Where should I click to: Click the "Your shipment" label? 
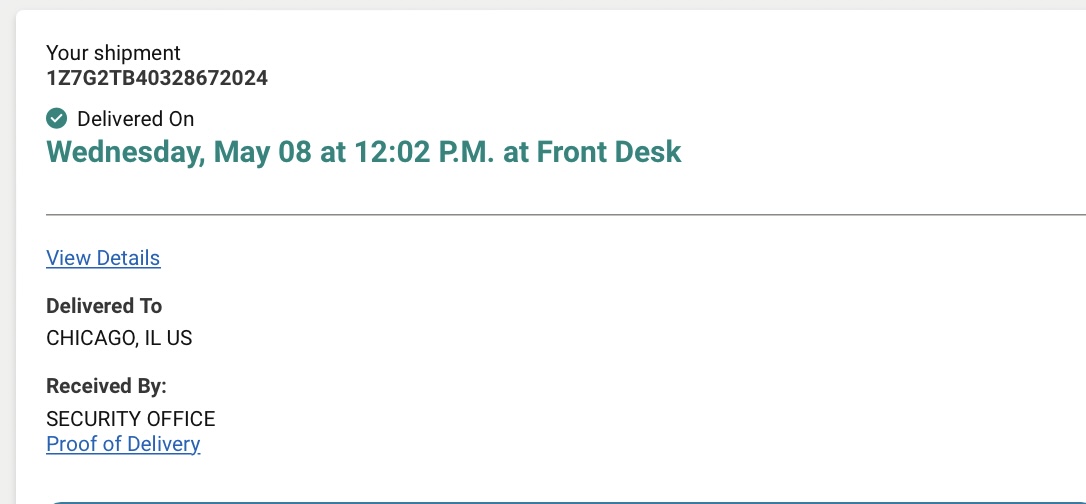[x=113, y=53]
